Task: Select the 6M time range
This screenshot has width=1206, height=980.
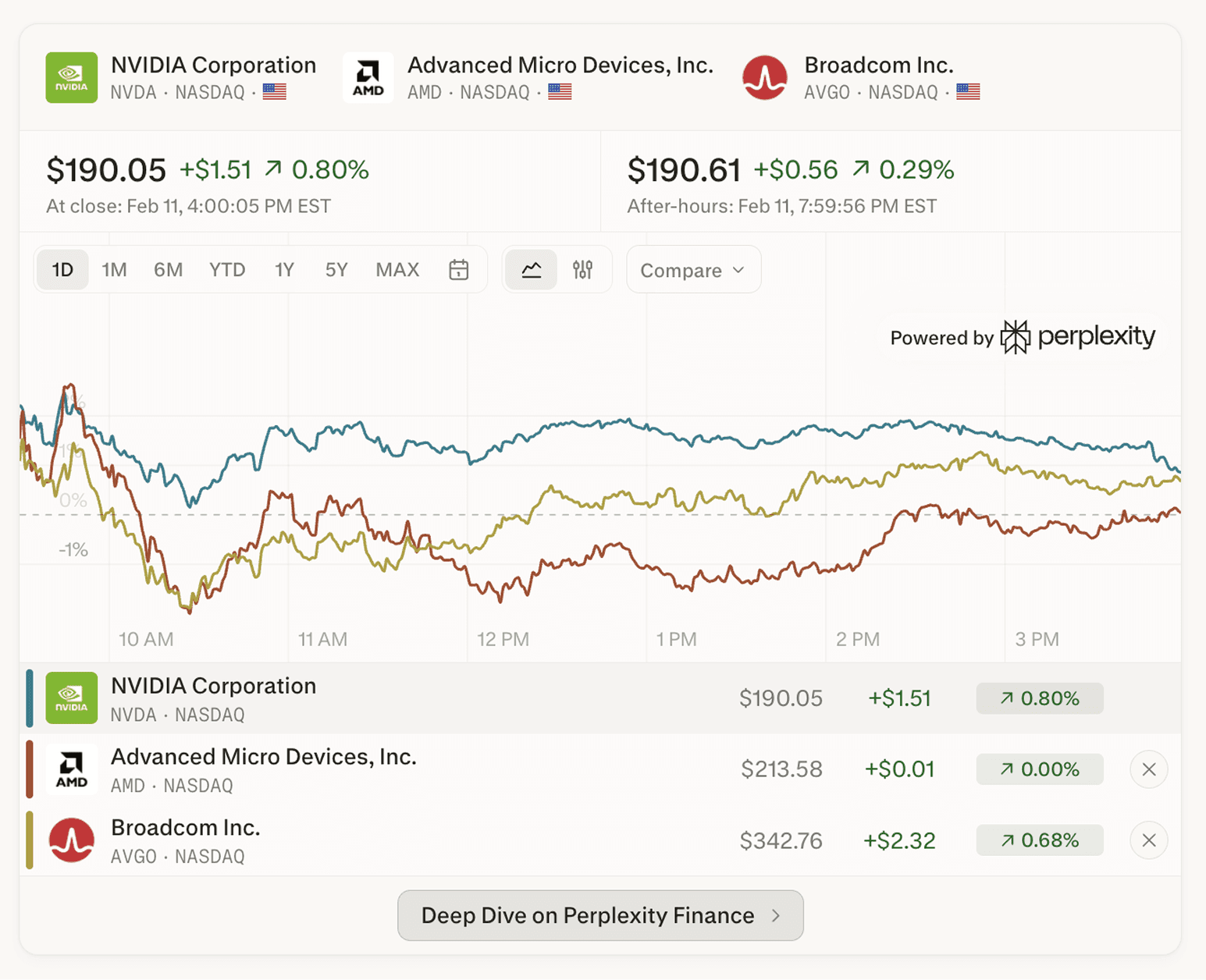Action: pyautogui.click(x=168, y=270)
